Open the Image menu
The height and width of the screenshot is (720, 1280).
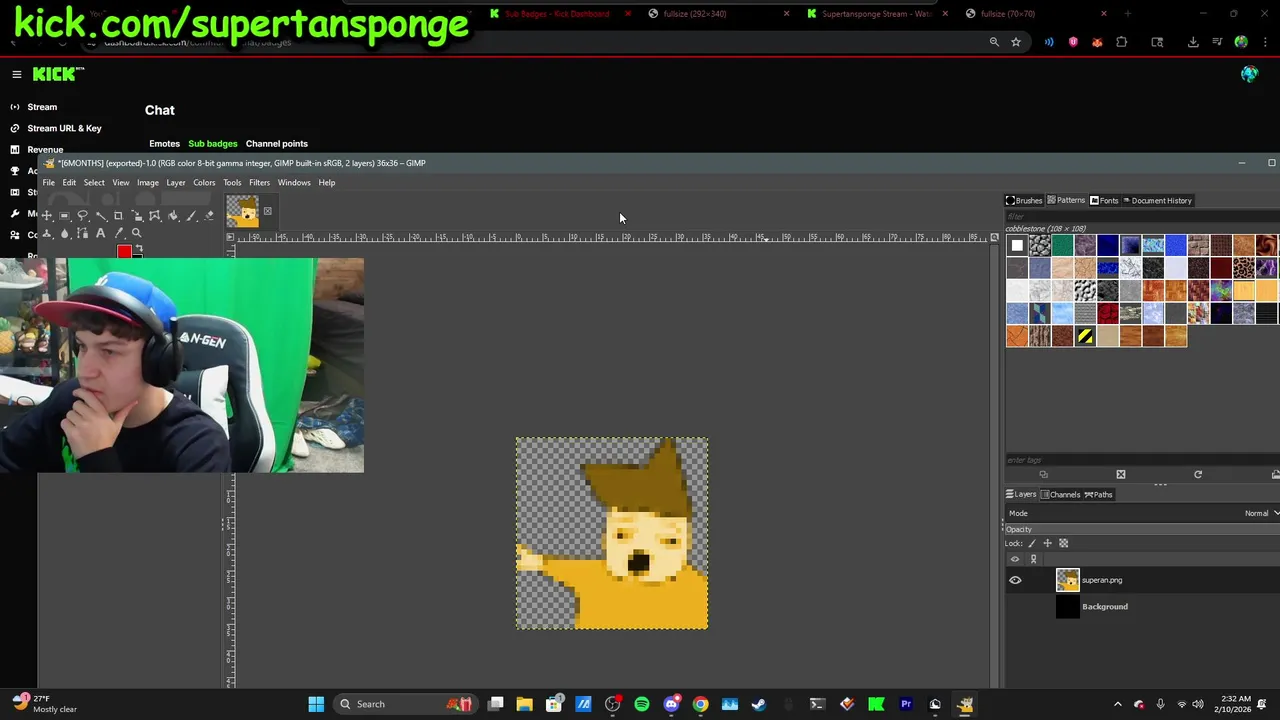(148, 182)
